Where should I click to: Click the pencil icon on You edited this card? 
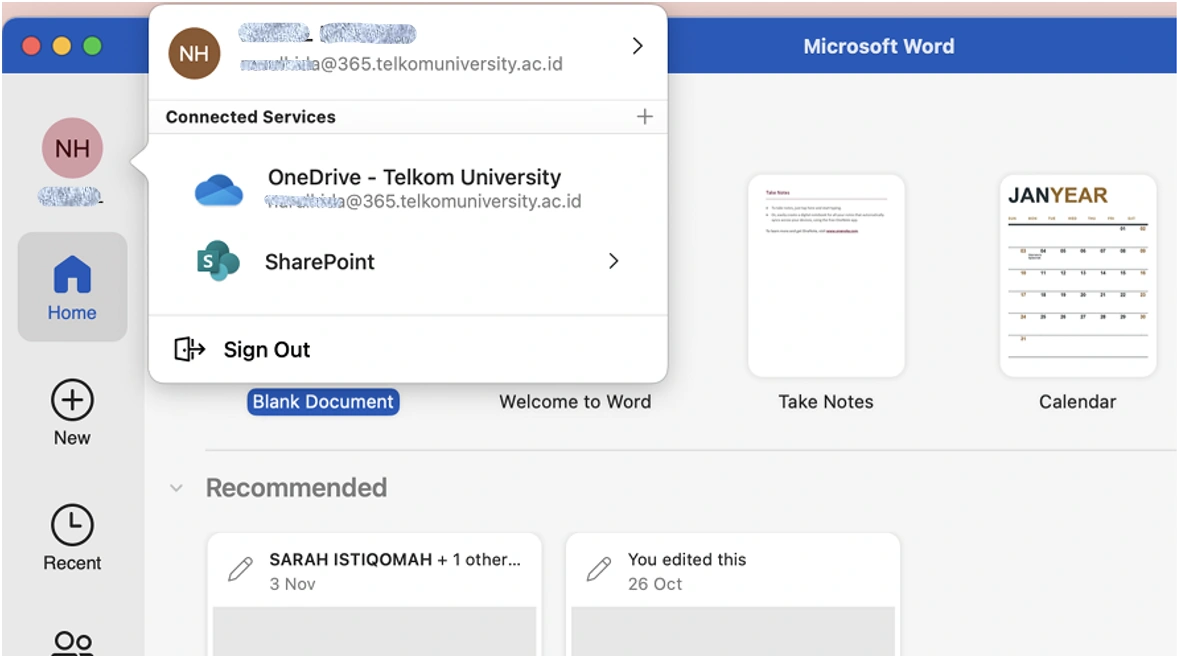click(x=597, y=568)
